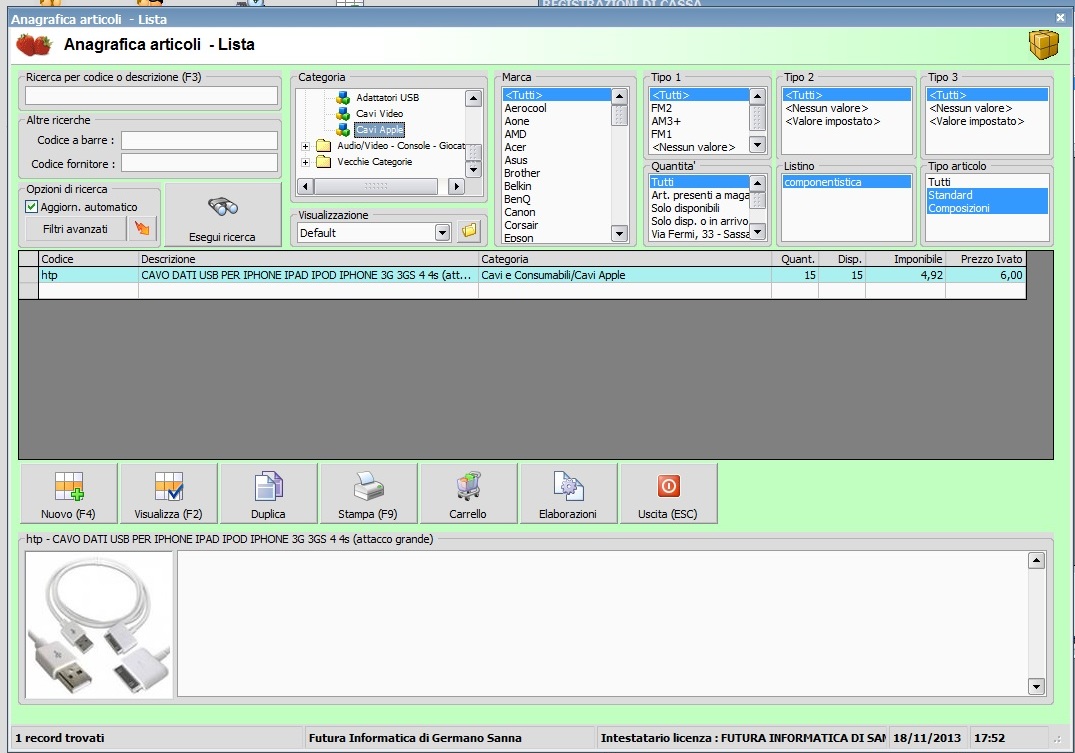Click the binoculars Esegui ricerca icon
This screenshot has width=1075, height=753.
tap(223, 206)
